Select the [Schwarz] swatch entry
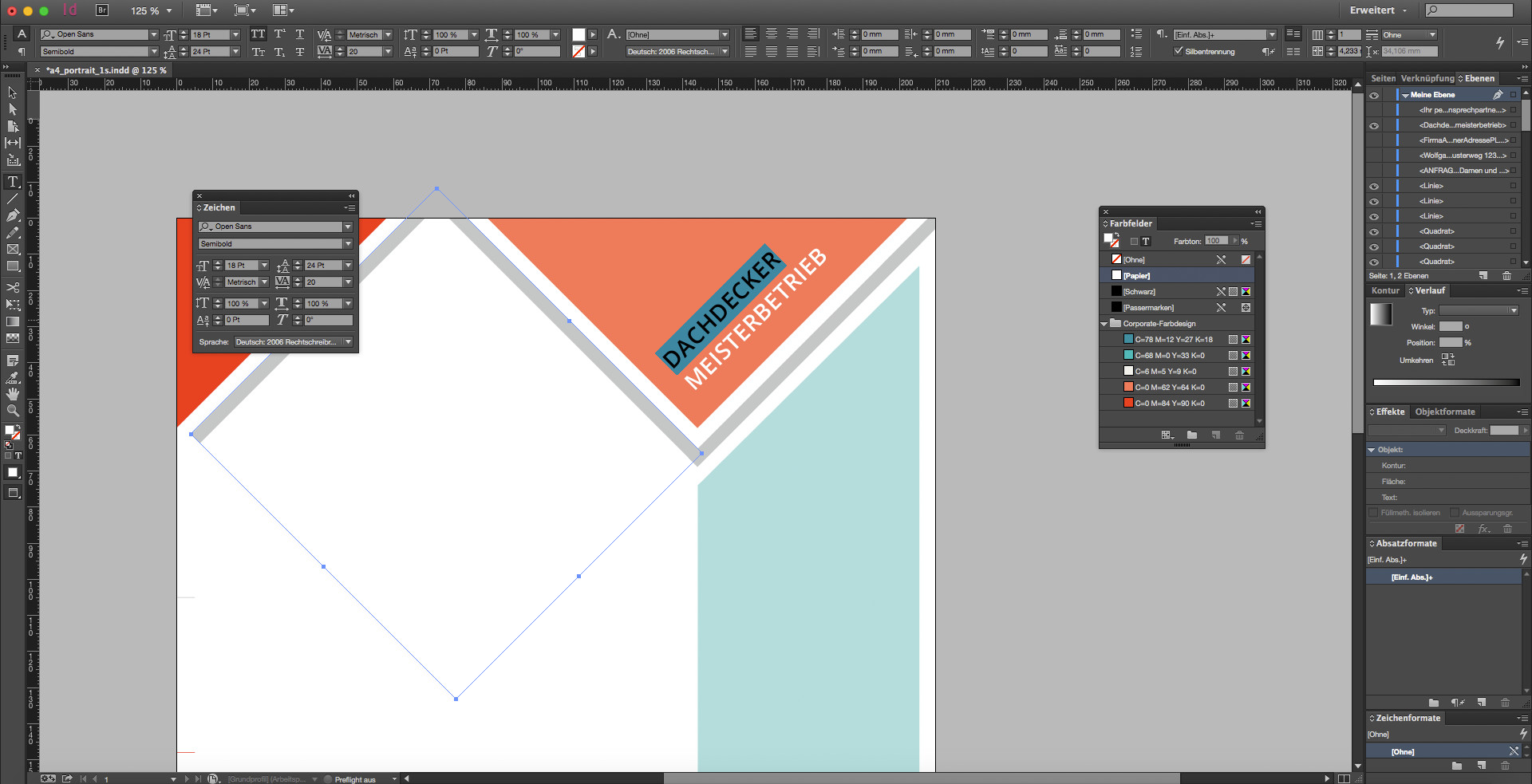The height and width of the screenshot is (784, 1532). pos(1139,292)
